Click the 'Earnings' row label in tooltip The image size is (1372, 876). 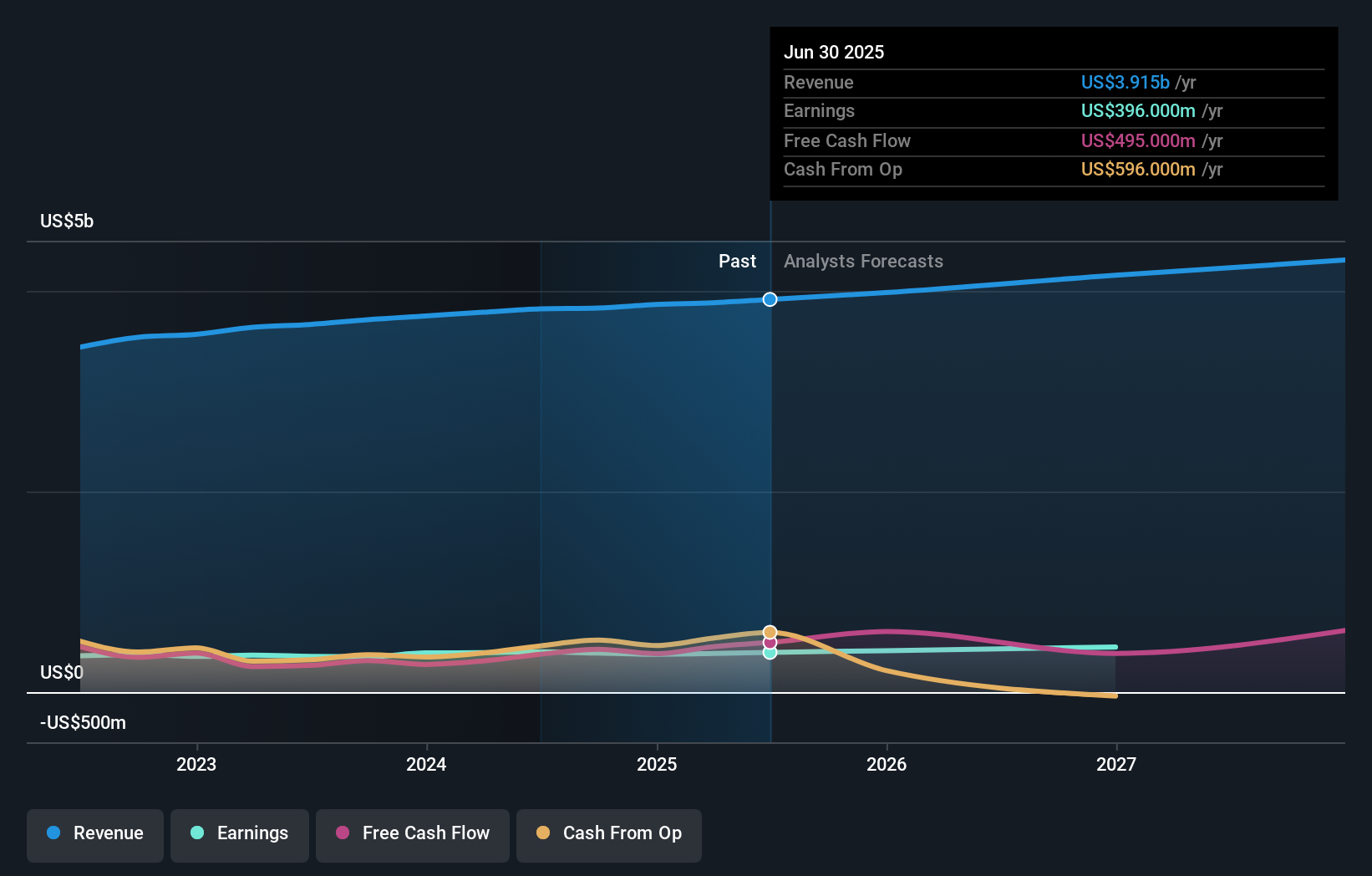(819, 110)
